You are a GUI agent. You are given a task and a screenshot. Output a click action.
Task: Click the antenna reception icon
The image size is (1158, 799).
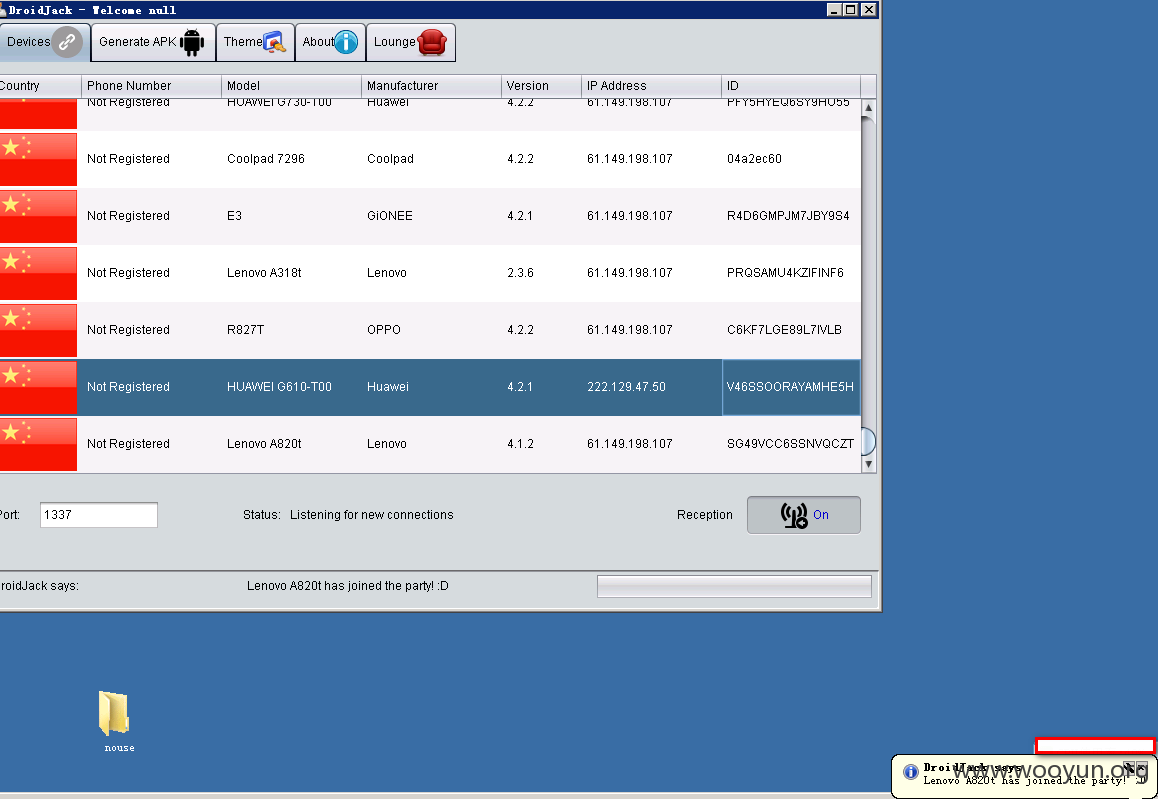tap(795, 515)
